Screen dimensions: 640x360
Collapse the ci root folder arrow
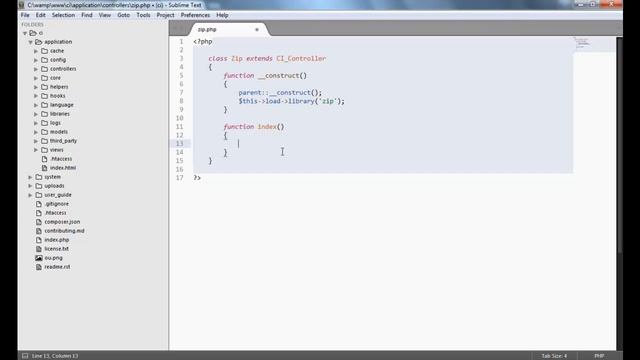25,33
